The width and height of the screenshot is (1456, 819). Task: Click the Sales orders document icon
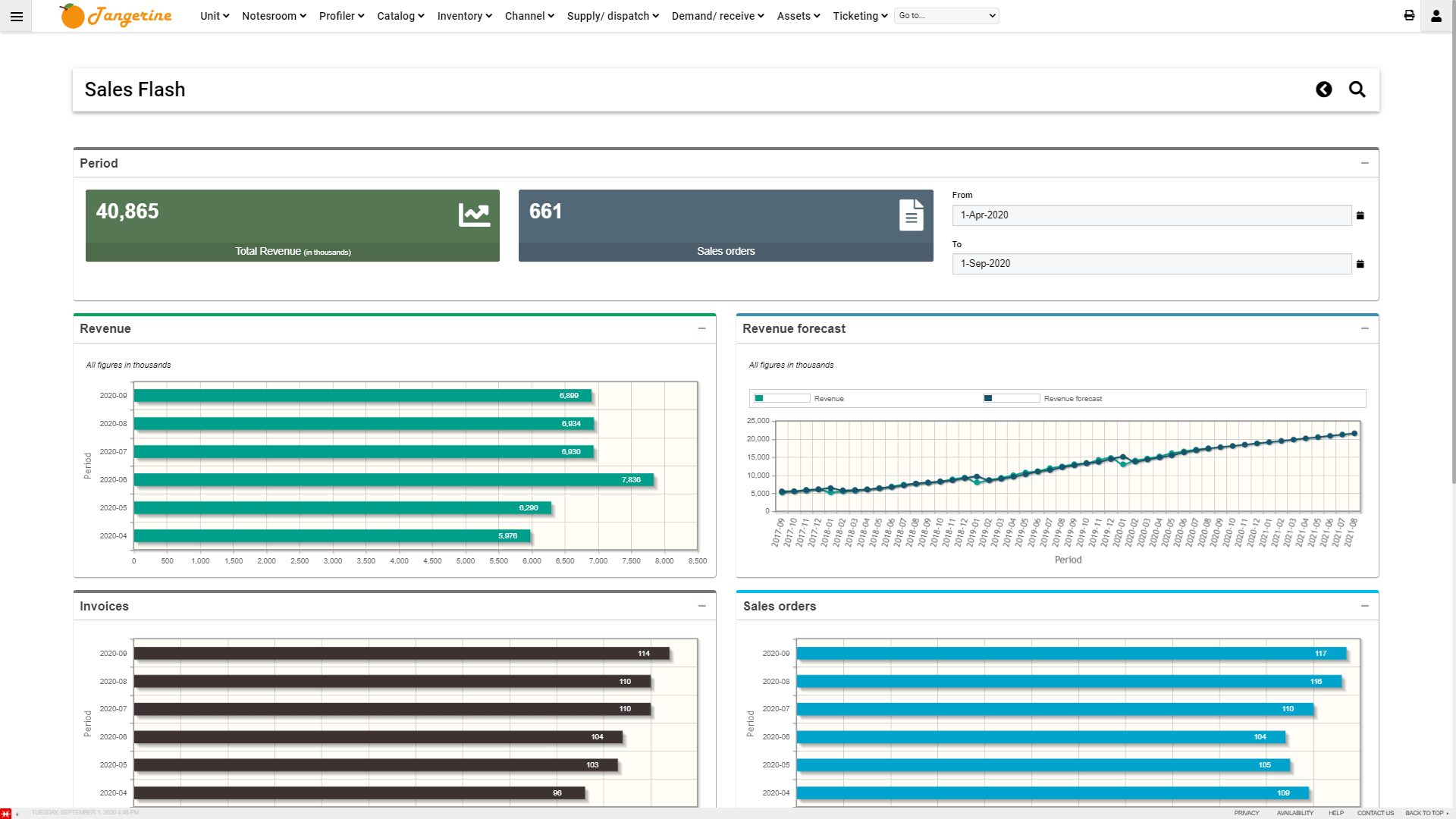(912, 215)
